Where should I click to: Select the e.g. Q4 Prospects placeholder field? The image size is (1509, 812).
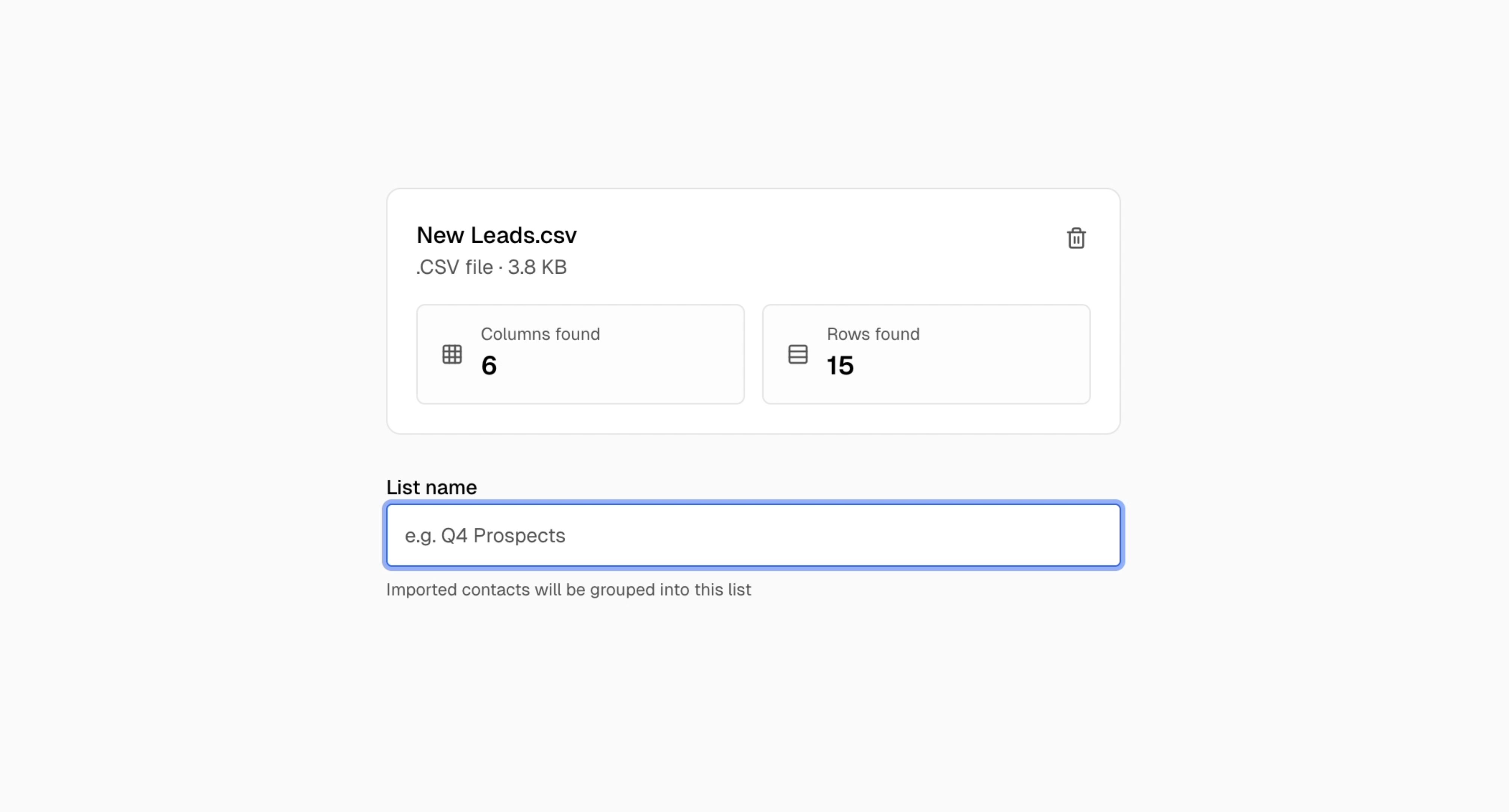(753, 535)
